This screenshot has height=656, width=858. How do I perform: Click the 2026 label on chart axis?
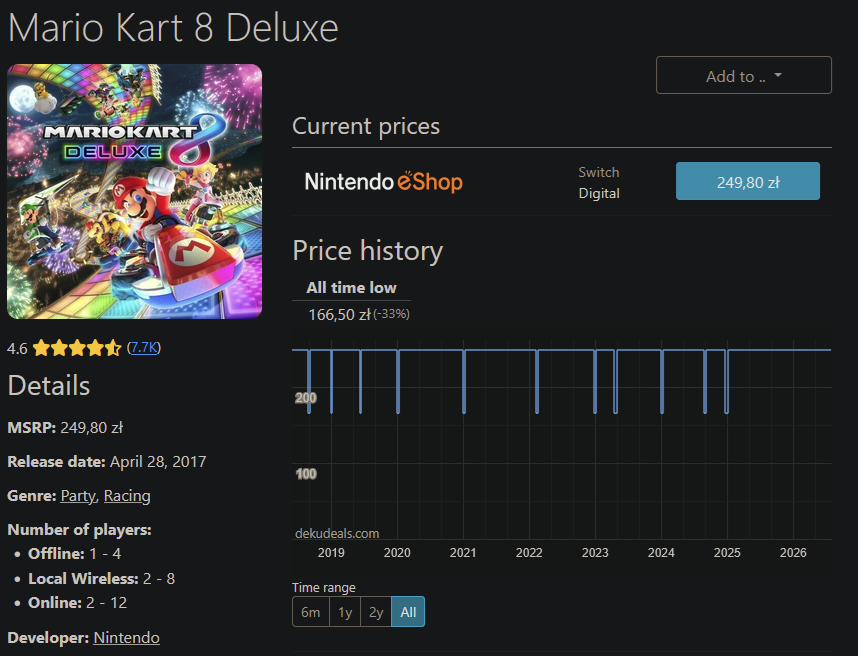[x=793, y=553]
